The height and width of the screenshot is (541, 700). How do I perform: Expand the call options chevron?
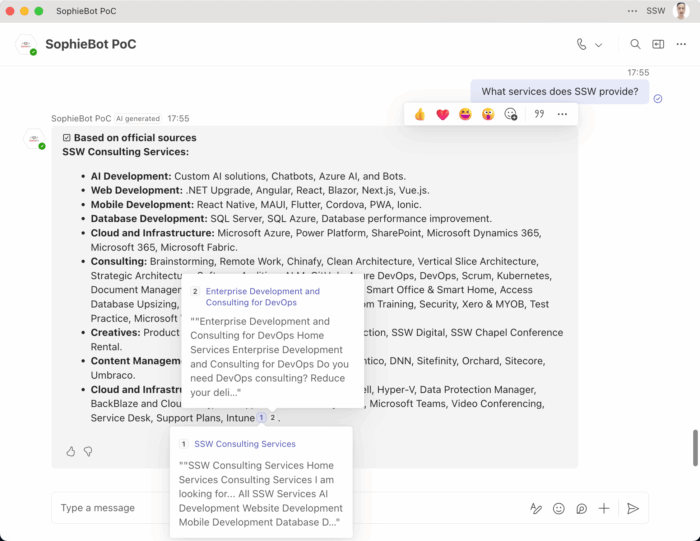(599, 45)
